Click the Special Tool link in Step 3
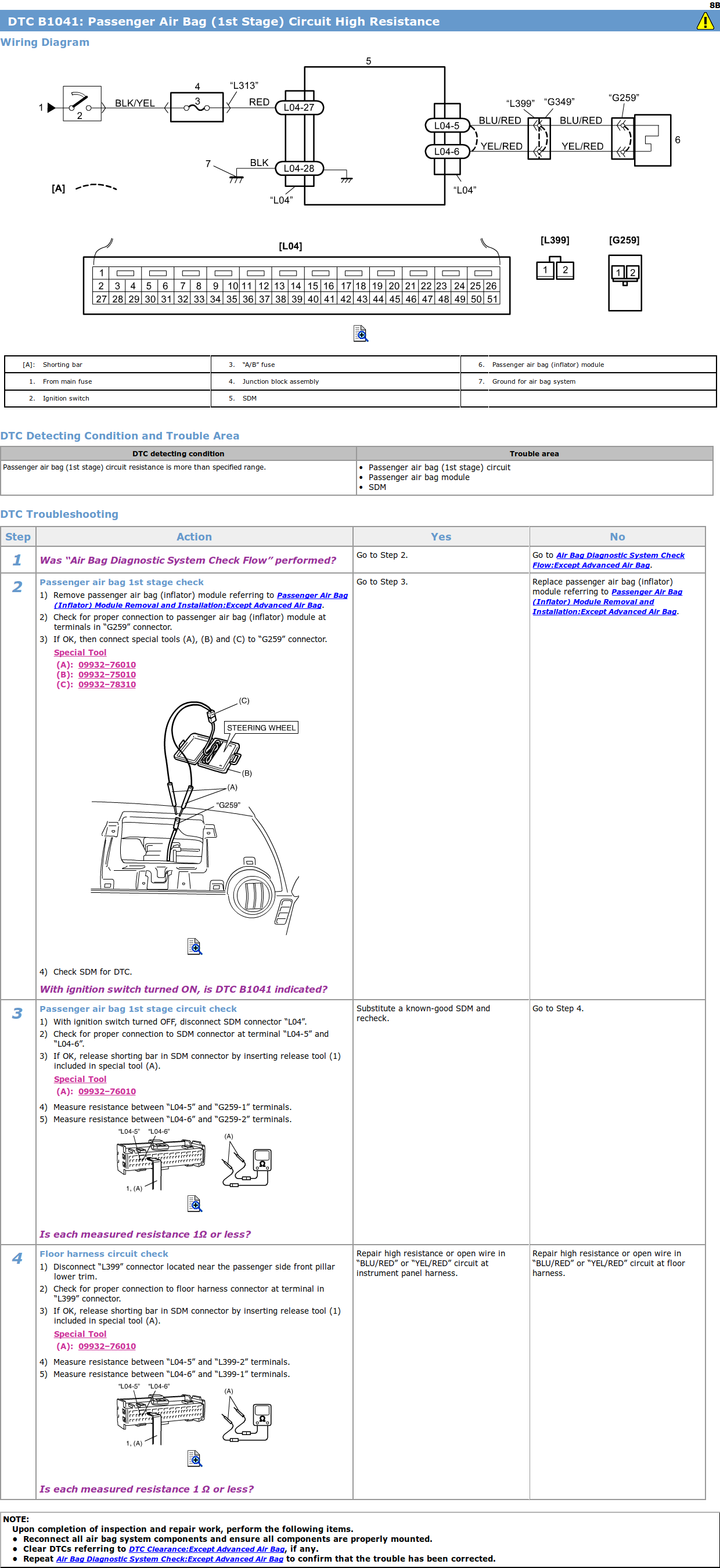Screen dimensions: 720x1568 pos(80,1079)
